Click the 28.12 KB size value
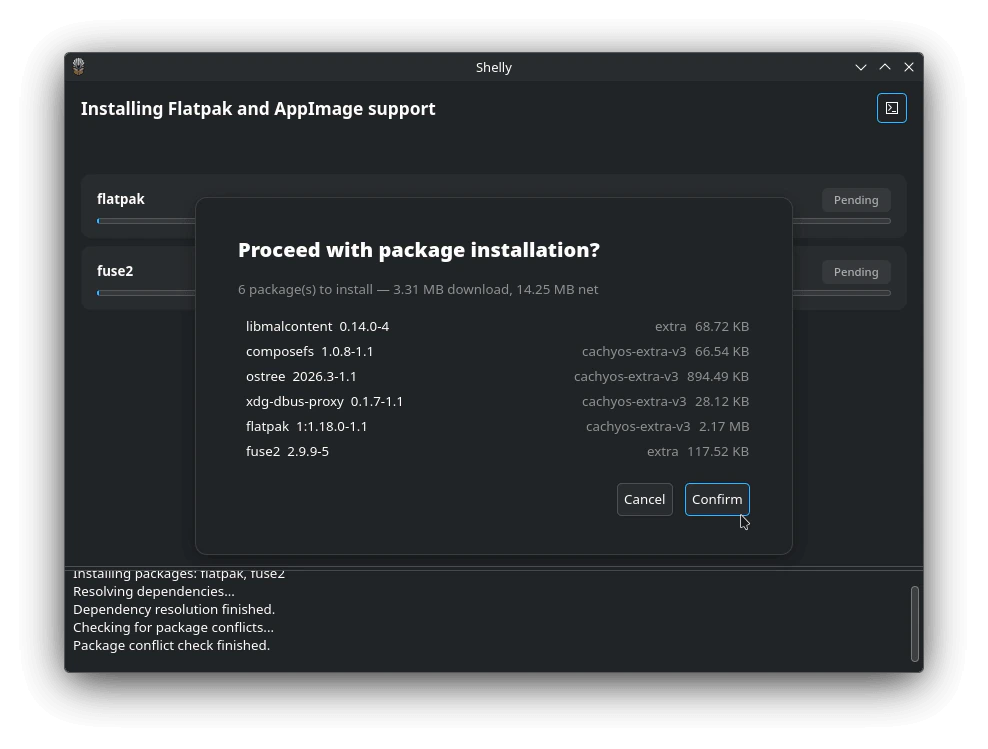The image size is (988, 749). click(721, 401)
